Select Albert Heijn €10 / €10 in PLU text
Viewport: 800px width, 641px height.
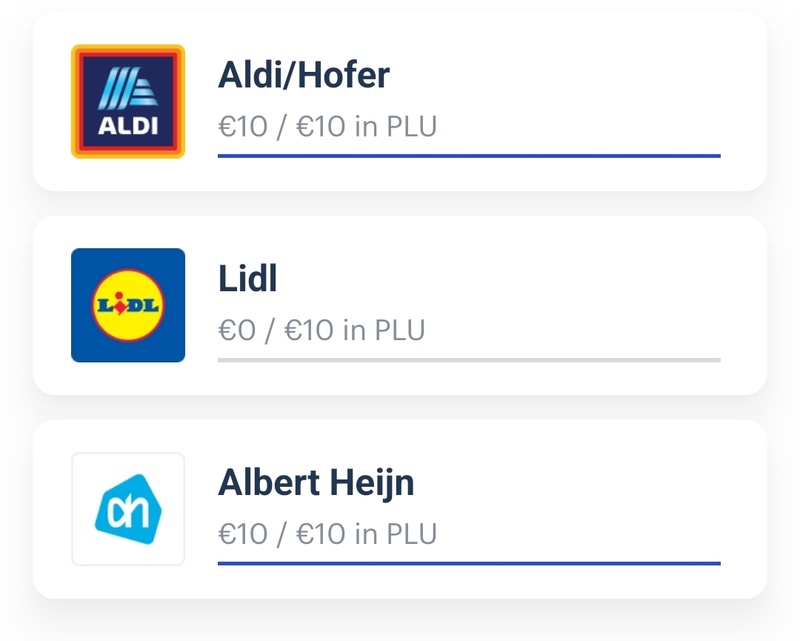click(327, 534)
